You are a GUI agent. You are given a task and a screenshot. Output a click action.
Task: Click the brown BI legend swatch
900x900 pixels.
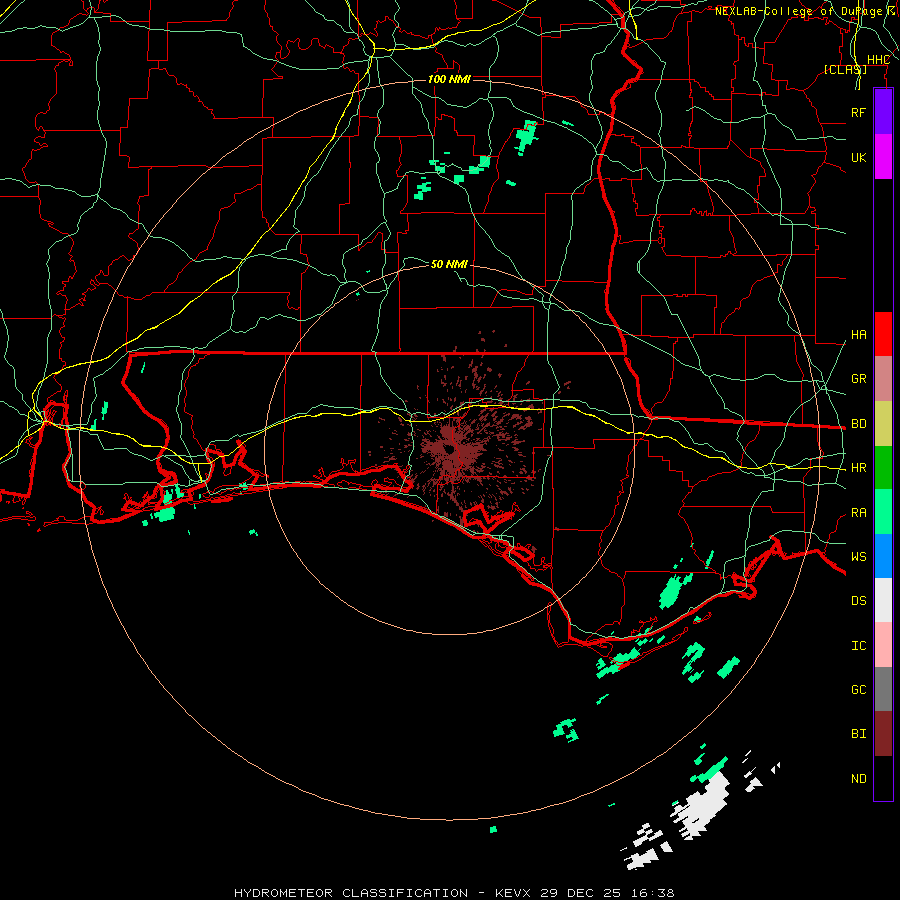pyautogui.click(x=883, y=734)
